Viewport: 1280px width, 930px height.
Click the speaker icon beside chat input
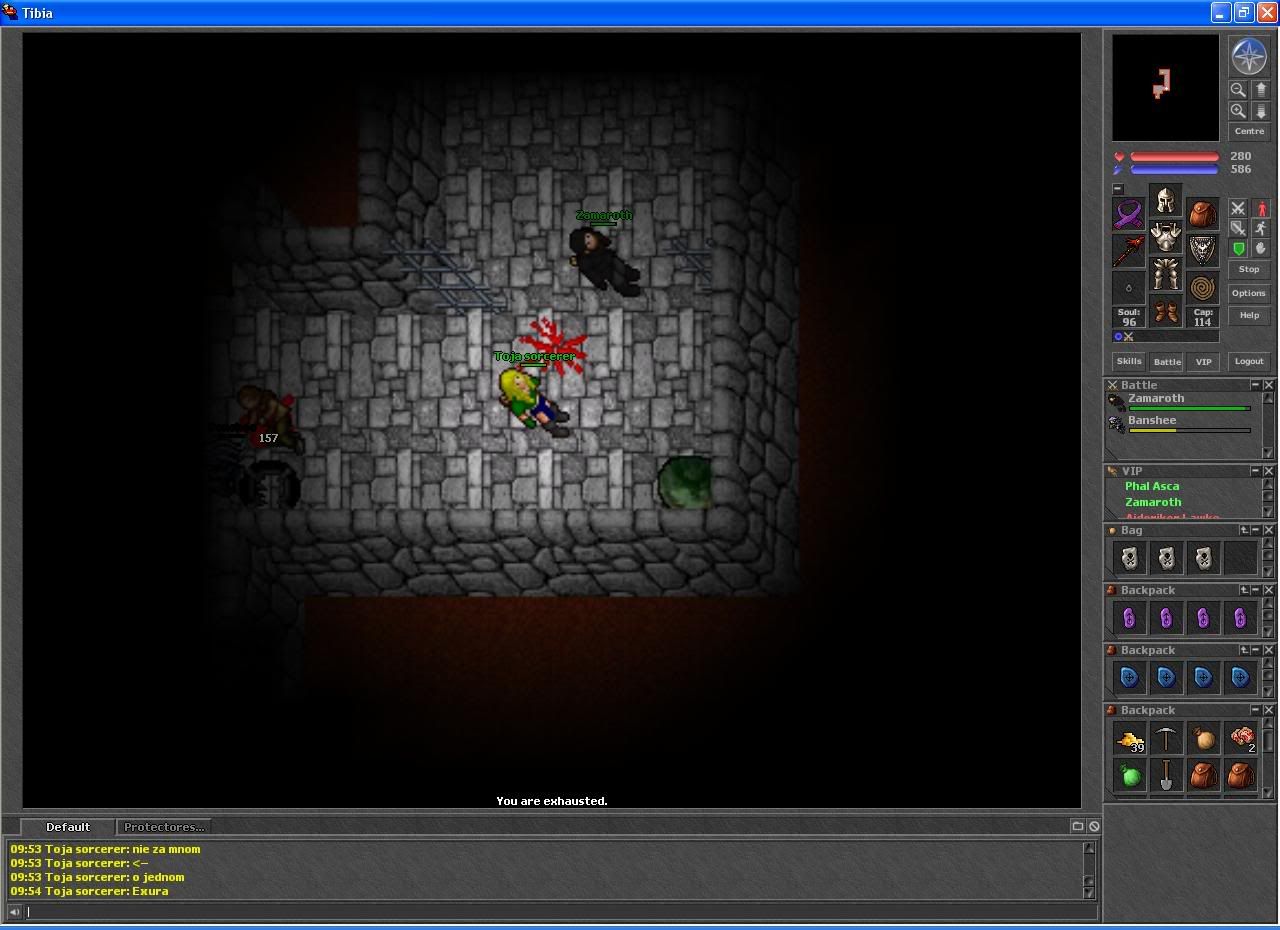pyautogui.click(x=14, y=911)
